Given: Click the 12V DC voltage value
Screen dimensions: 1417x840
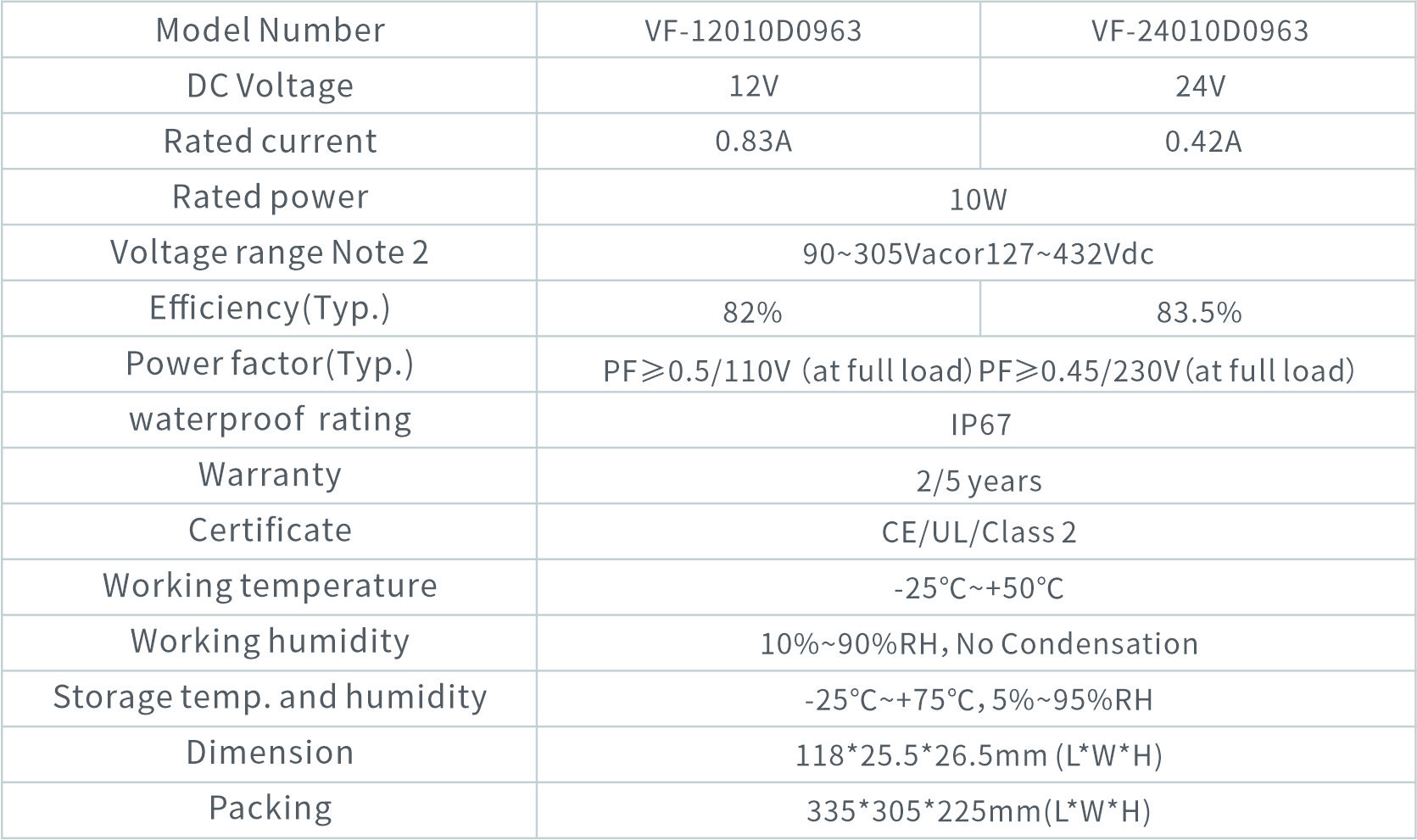Looking at the screenshot, I should (x=753, y=86).
